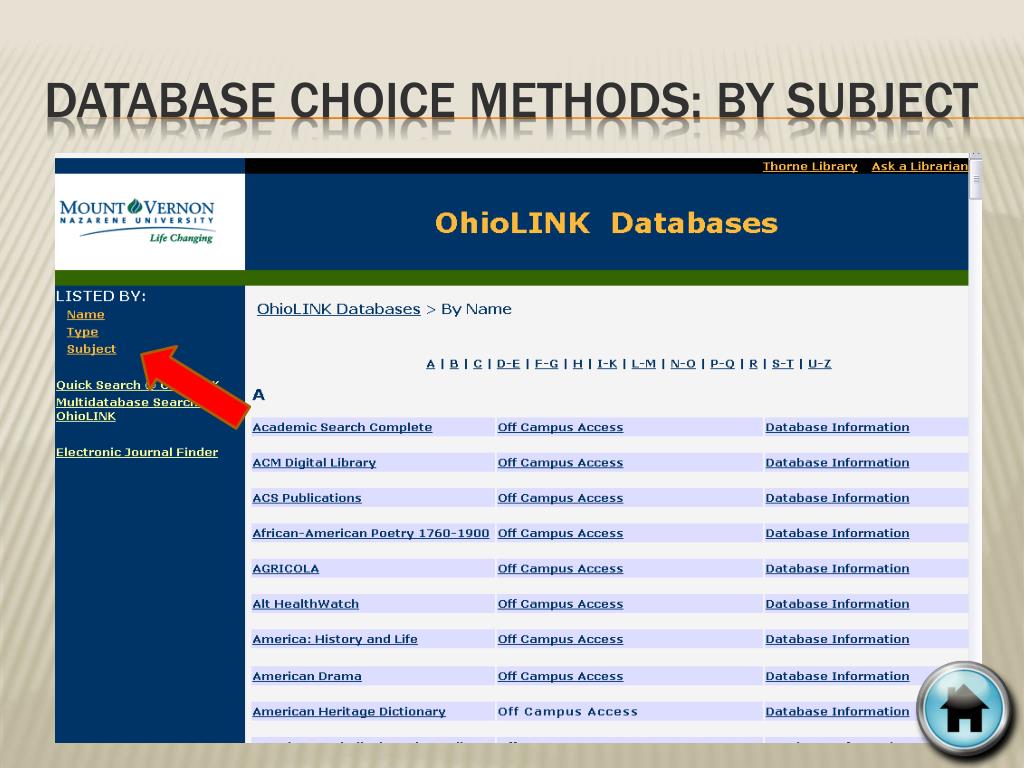Open ACM Digital Library database
Viewport: 1024px width, 768px height.
(314, 462)
